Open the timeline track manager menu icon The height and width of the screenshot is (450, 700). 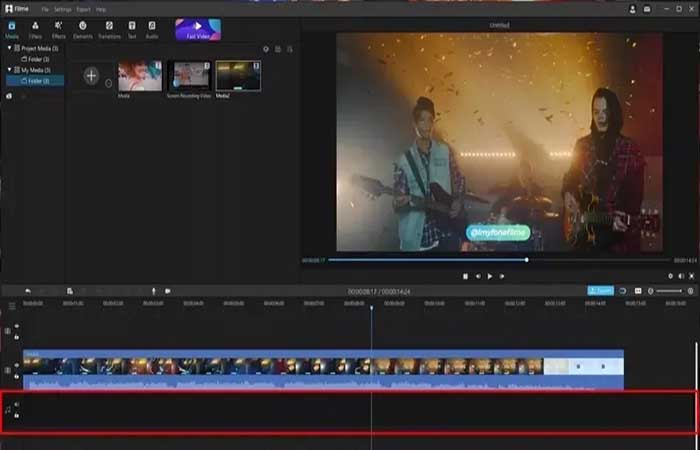pyautogui.click(x=12, y=306)
